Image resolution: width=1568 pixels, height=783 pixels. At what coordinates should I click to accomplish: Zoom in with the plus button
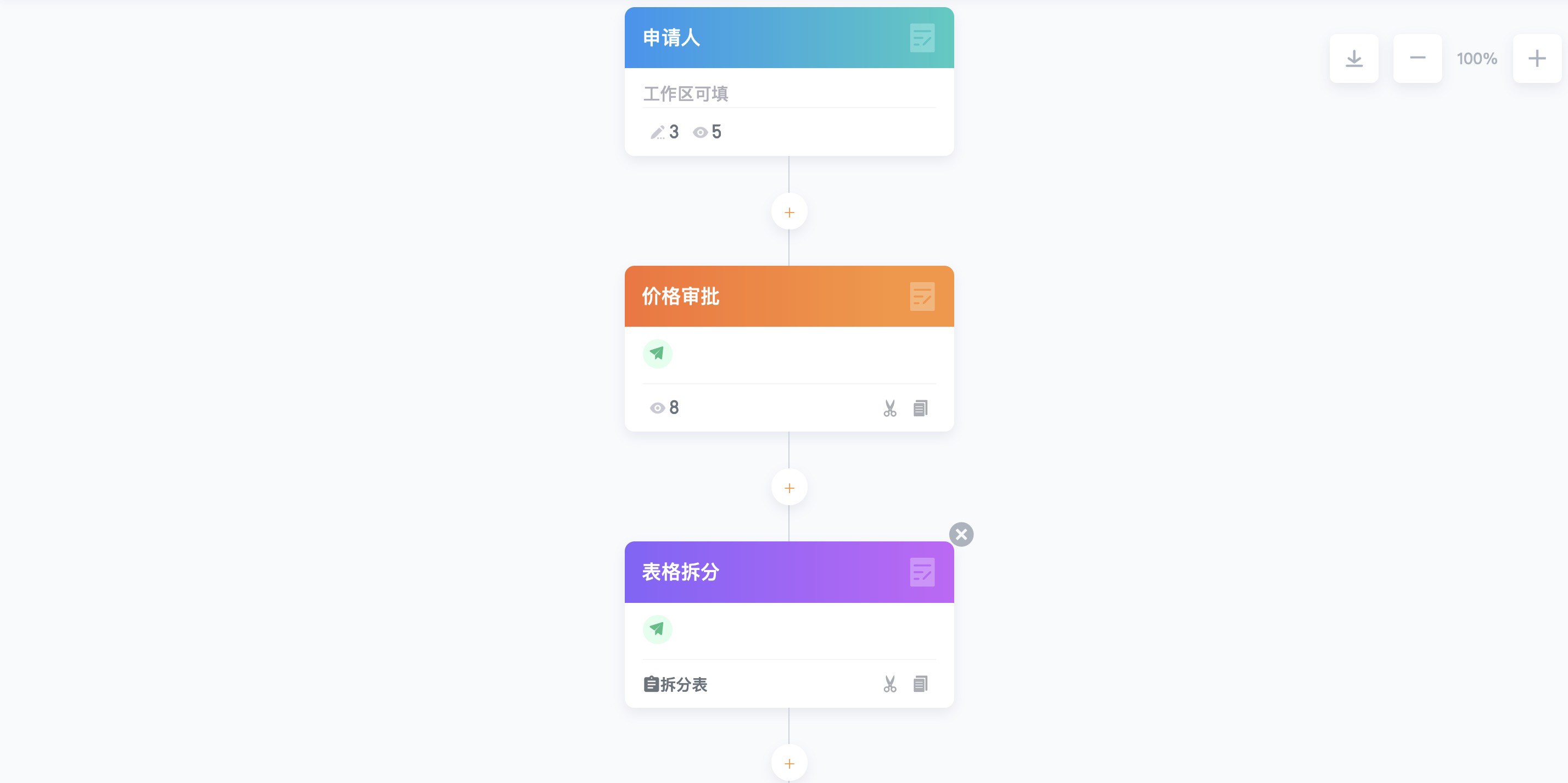pyautogui.click(x=1536, y=58)
